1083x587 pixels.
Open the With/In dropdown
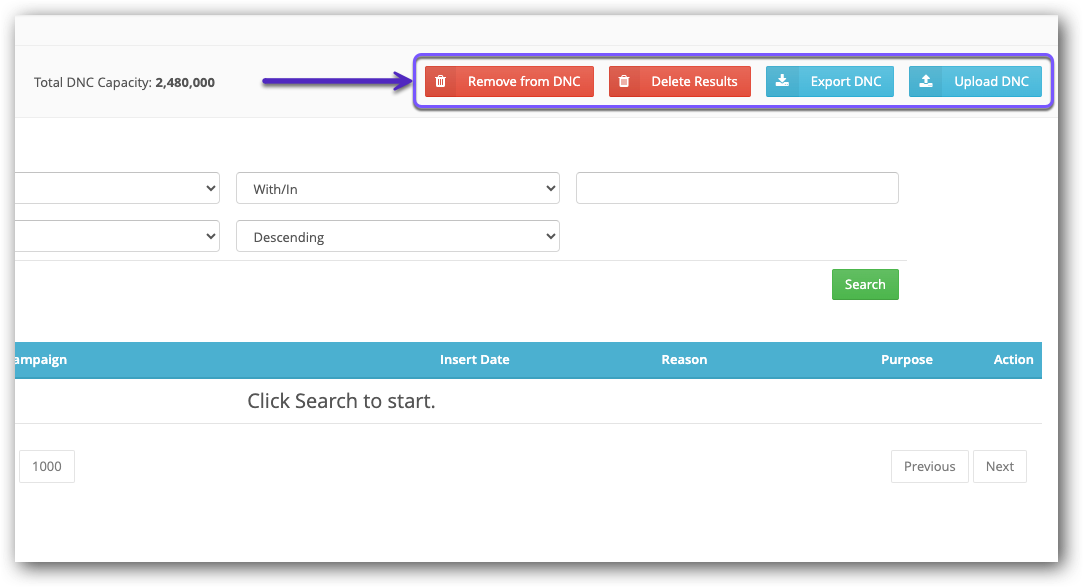[x=397, y=188]
